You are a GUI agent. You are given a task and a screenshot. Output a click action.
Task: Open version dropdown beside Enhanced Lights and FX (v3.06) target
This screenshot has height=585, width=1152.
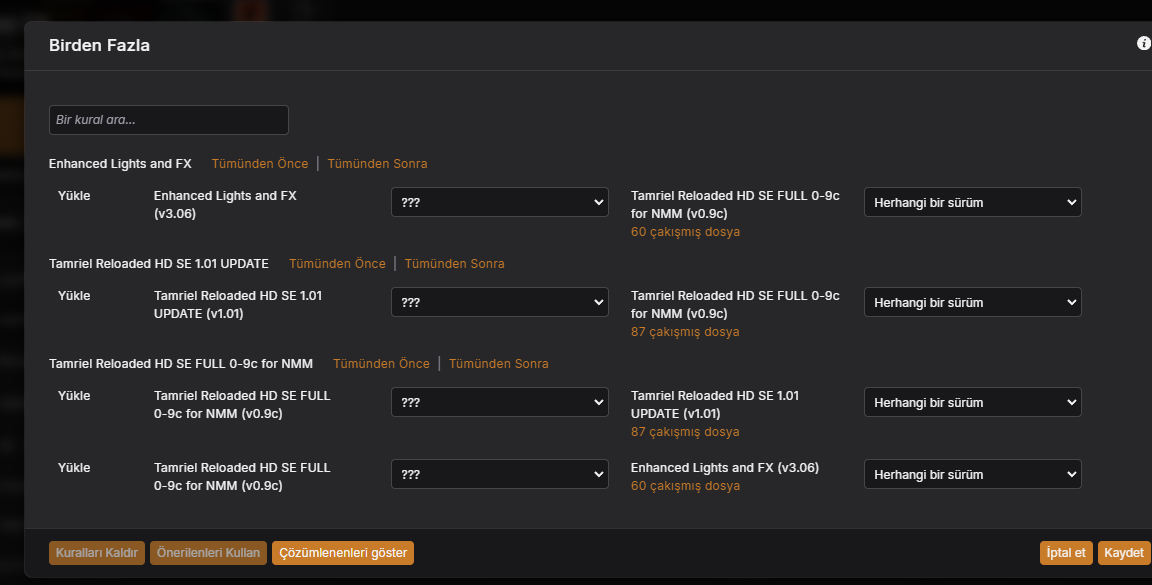[973, 474]
